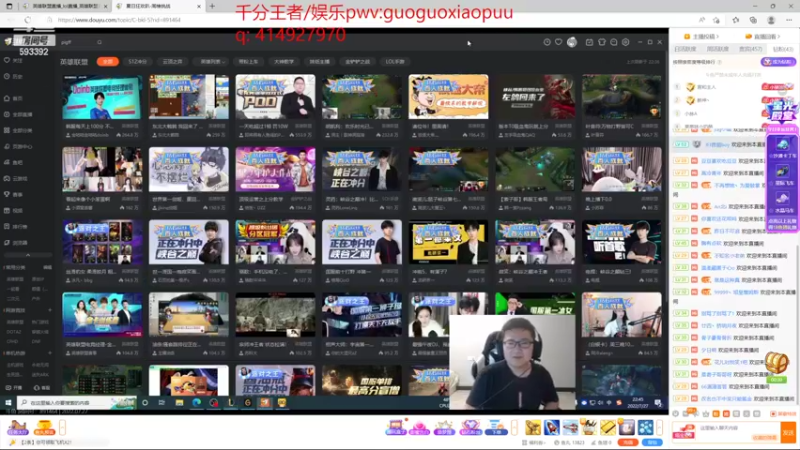The width and height of the screenshot is (800, 450).
Task: Click the rocket gift icon in gift bar
Action: 552,427
